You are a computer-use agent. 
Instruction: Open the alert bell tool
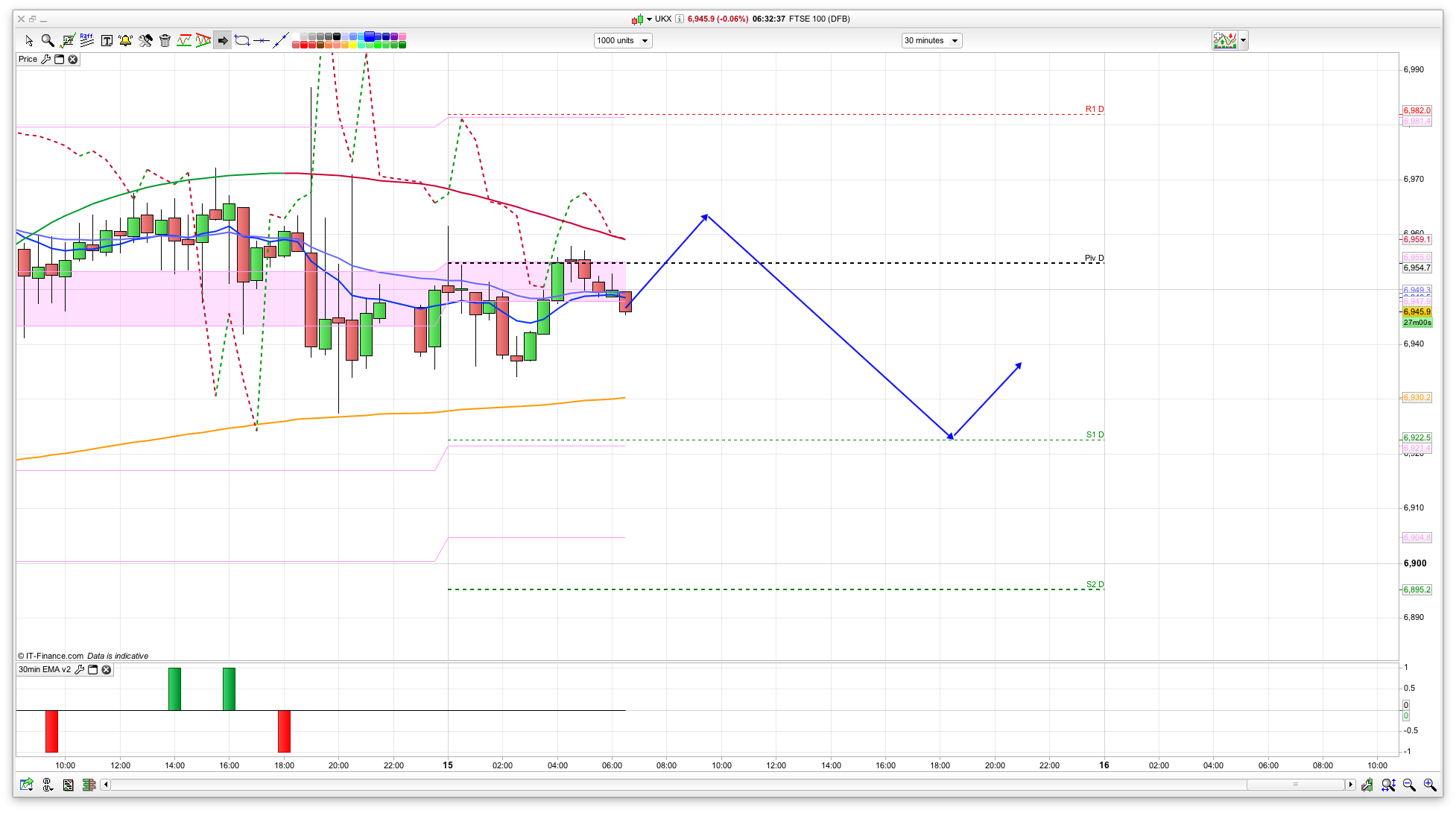125,41
